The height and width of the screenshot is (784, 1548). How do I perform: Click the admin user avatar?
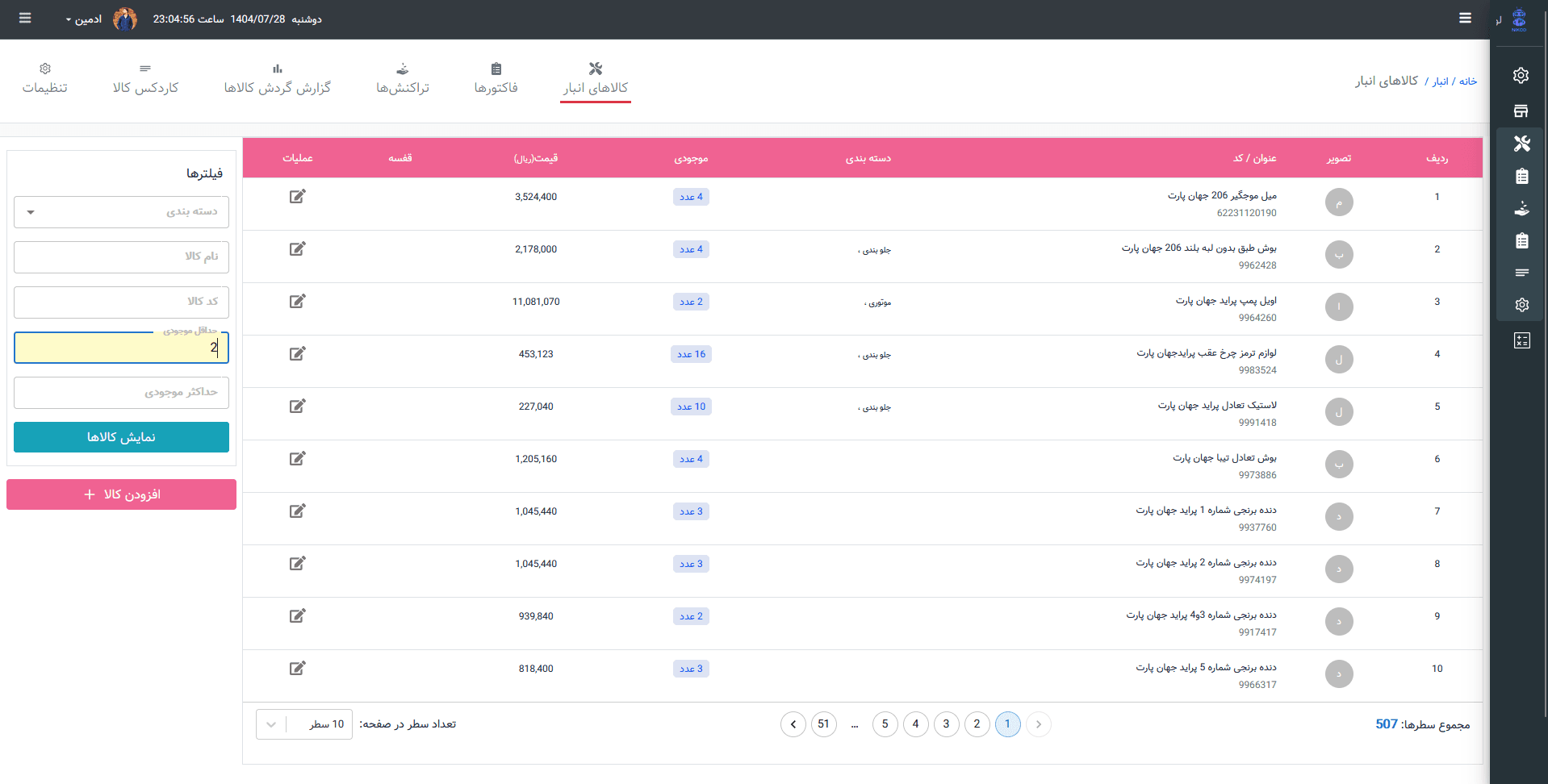pyautogui.click(x=125, y=19)
